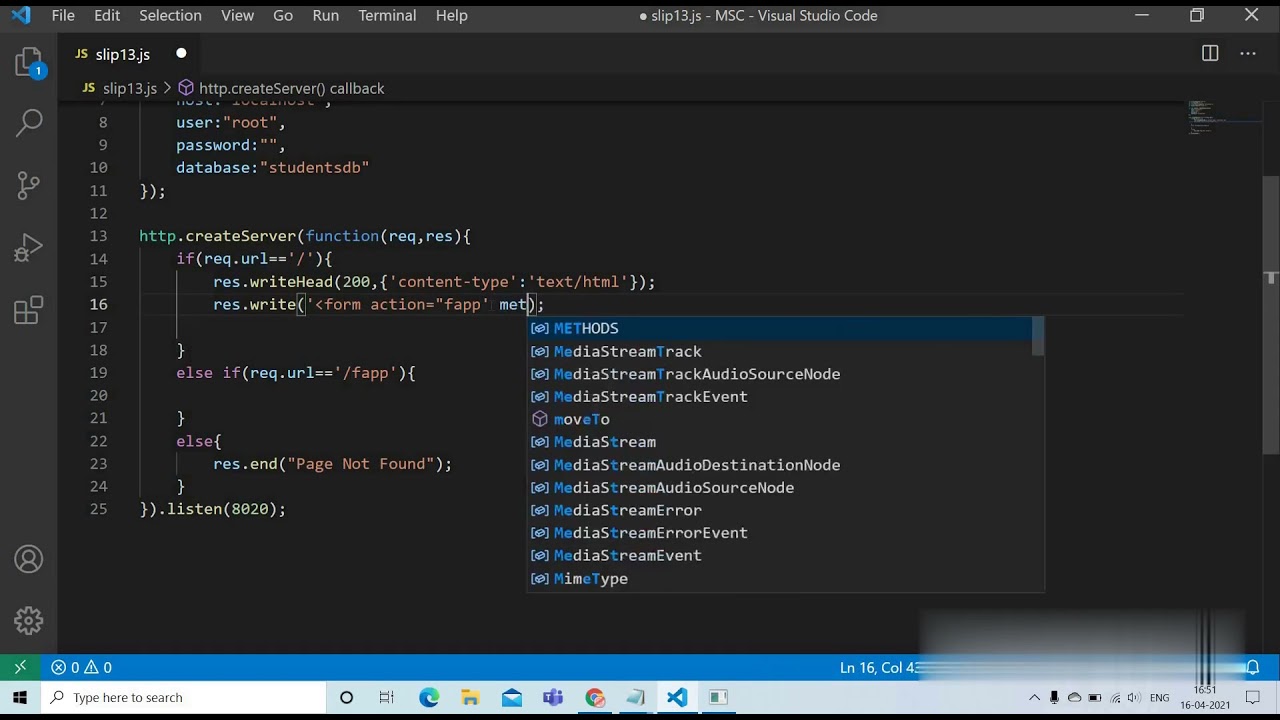
Task: Open the Search view in activity bar
Action: pyautogui.click(x=28, y=123)
